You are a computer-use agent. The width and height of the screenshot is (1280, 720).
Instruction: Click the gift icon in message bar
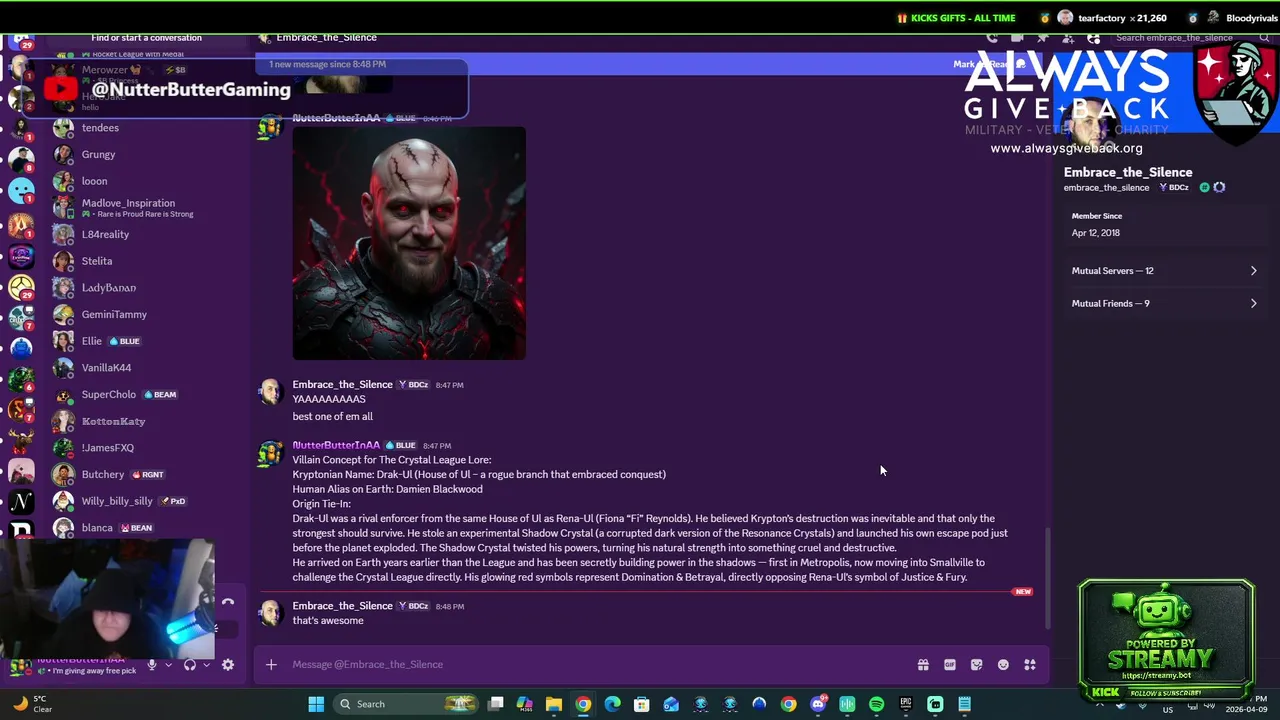[x=923, y=665]
